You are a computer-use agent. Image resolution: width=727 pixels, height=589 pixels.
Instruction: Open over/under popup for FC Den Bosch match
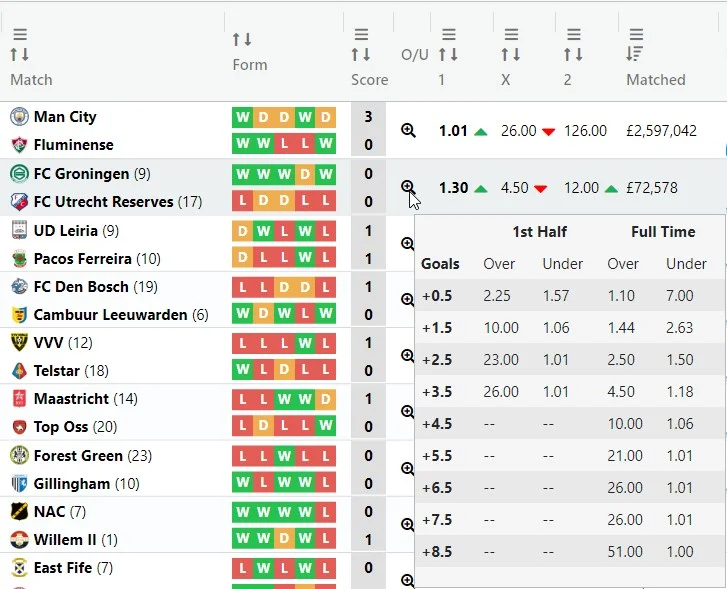point(408,299)
